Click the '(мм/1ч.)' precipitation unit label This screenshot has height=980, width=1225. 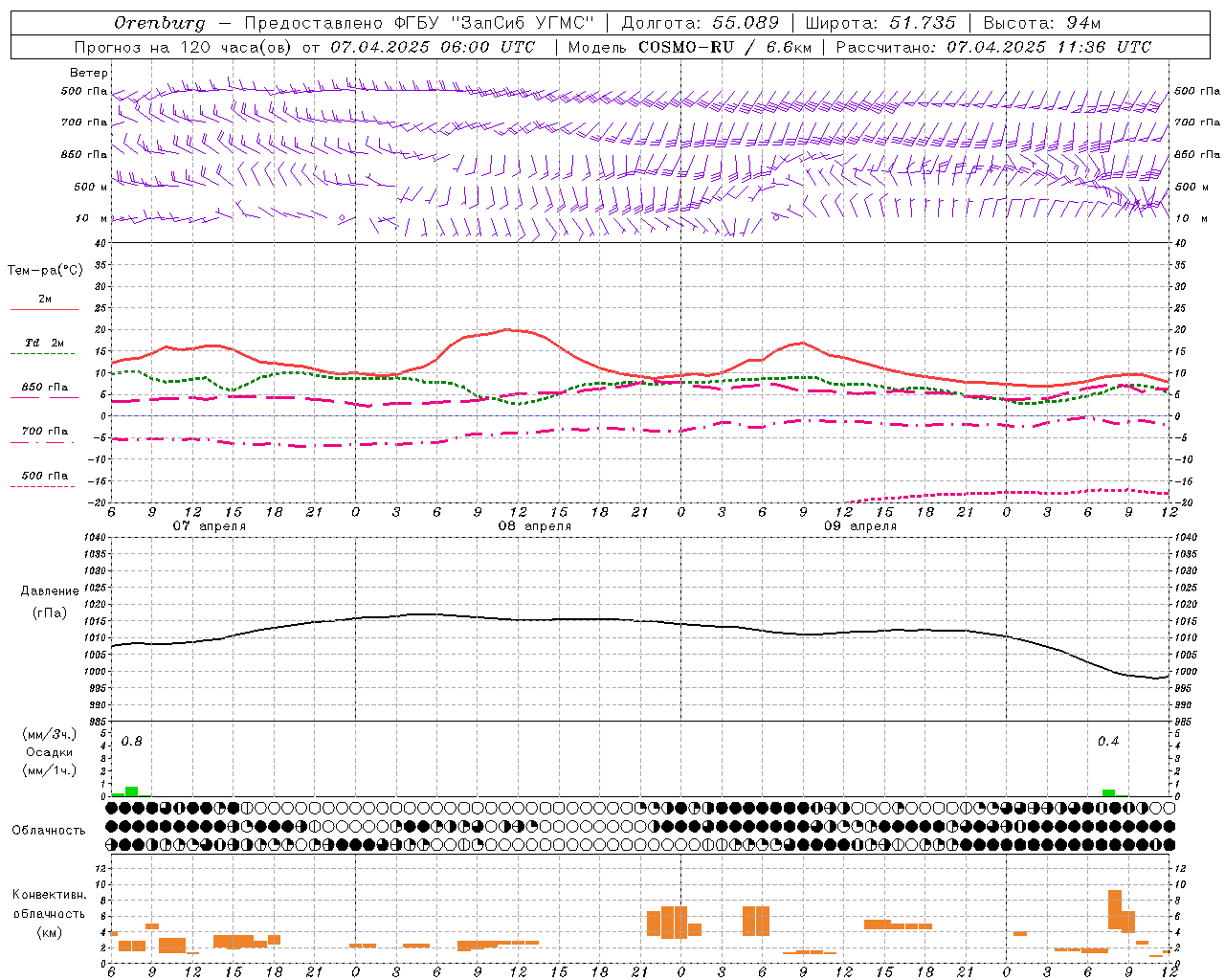49,769
